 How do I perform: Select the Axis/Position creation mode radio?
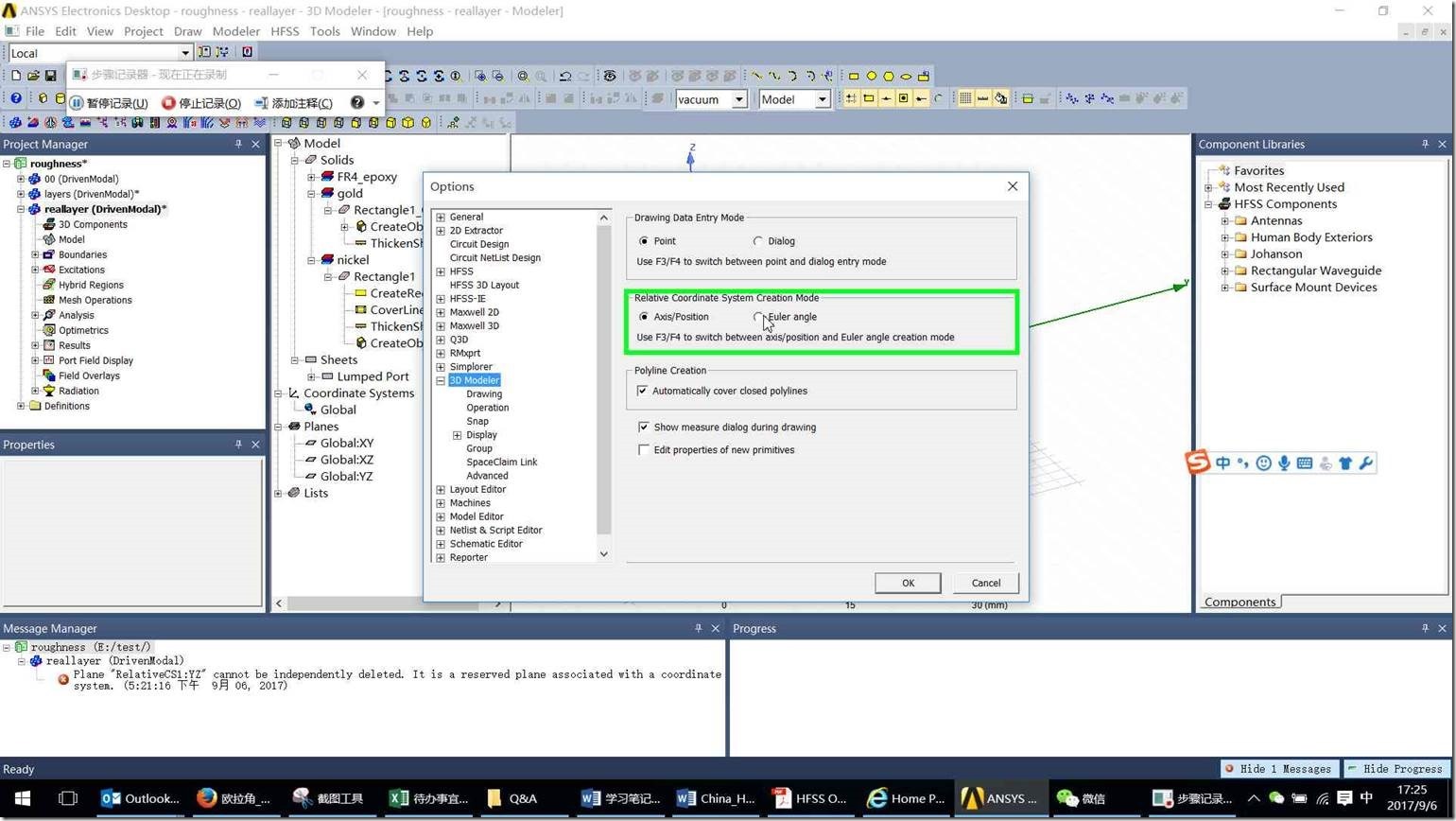point(644,317)
